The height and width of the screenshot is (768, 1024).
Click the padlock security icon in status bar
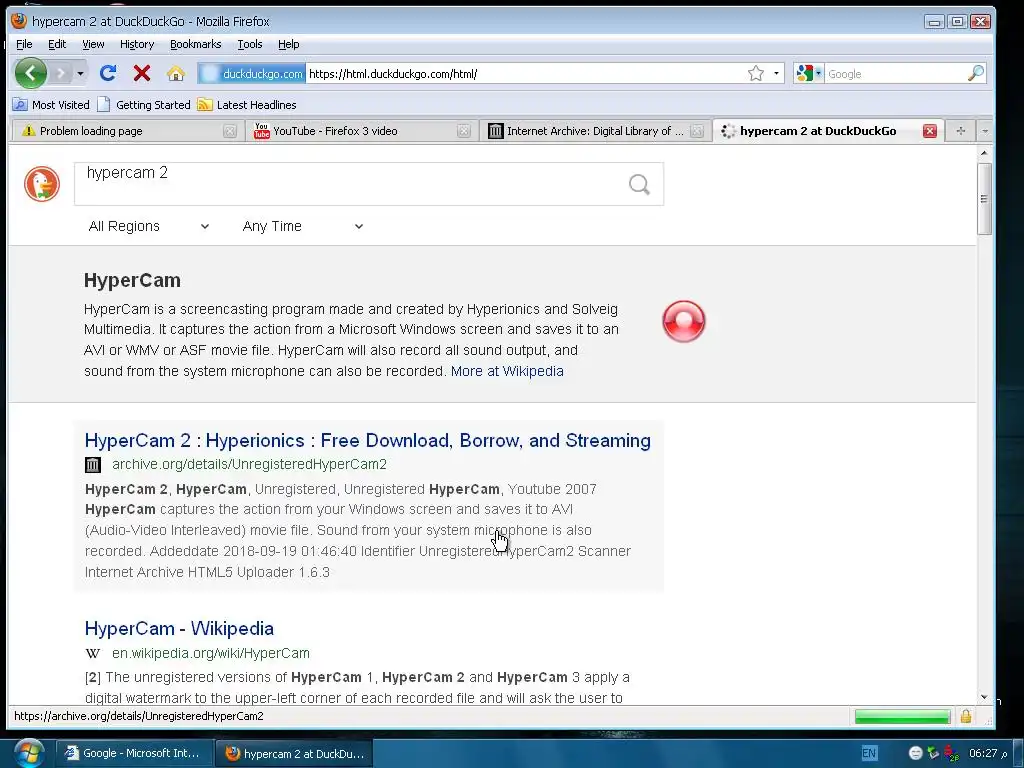[x=966, y=716]
